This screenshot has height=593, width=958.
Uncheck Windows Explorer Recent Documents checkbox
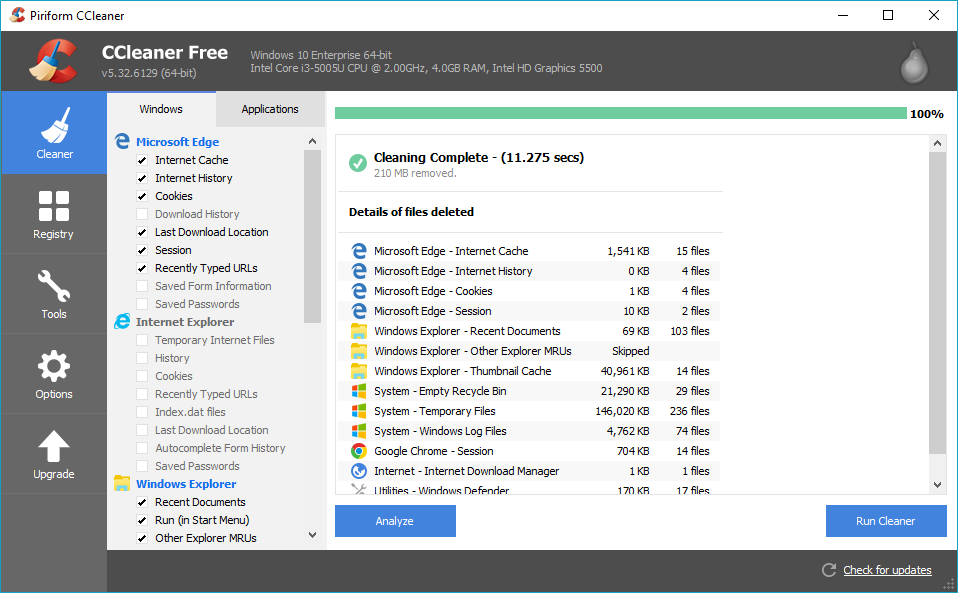pos(142,502)
